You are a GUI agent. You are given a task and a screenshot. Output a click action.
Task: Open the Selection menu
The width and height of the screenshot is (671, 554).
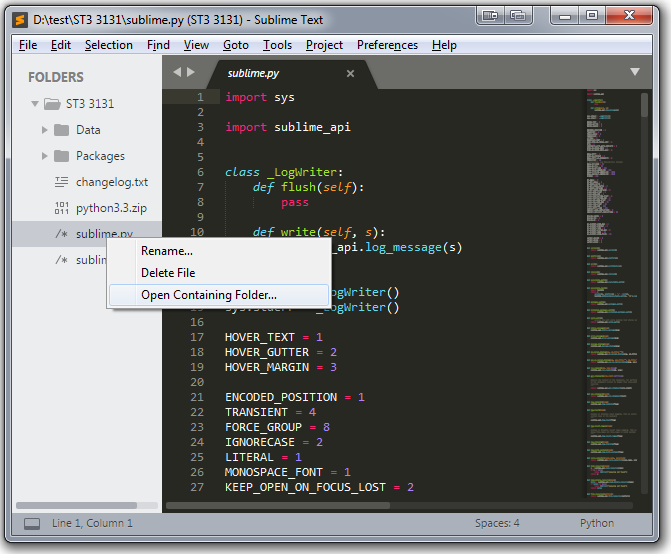coord(109,45)
